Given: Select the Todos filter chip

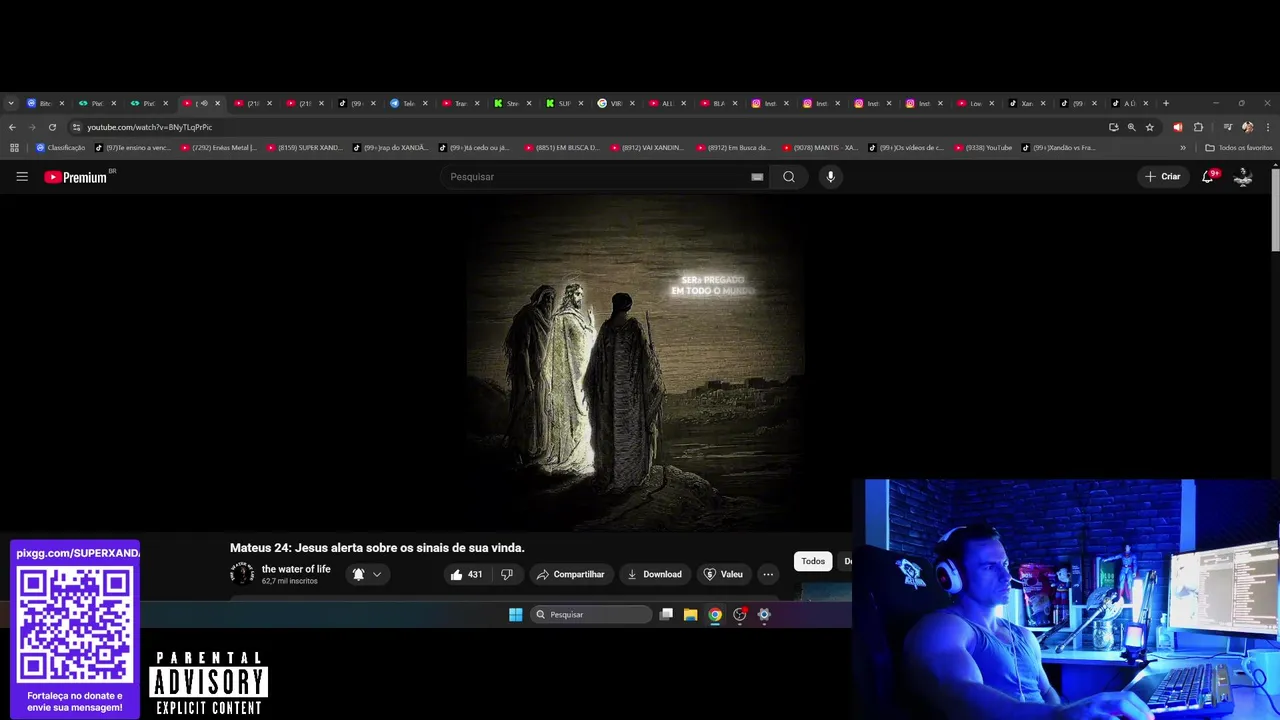Looking at the screenshot, I should pyautogui.click(x=813, y=561).
